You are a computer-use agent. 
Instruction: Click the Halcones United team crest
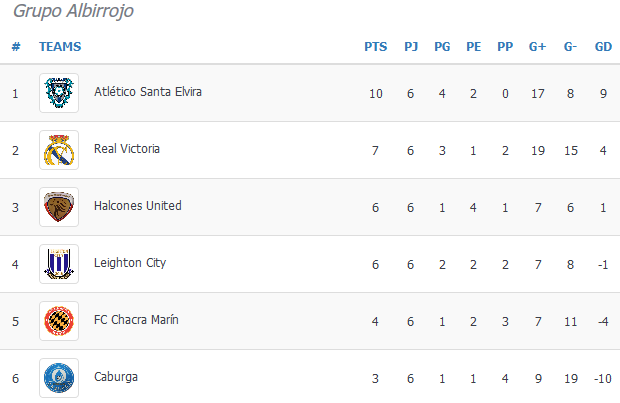pyautogui.click(x=59, y=207)
